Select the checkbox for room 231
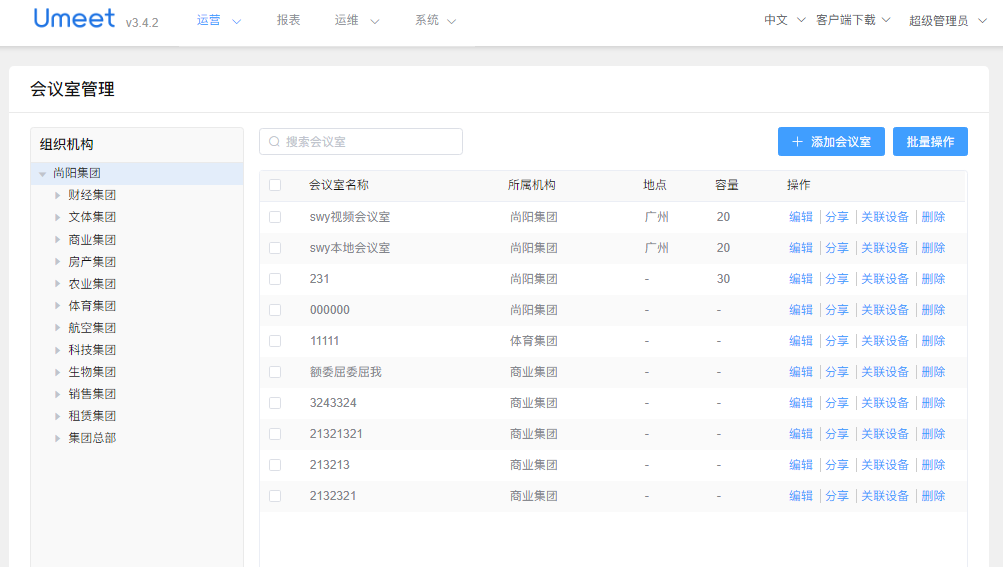 275,279
